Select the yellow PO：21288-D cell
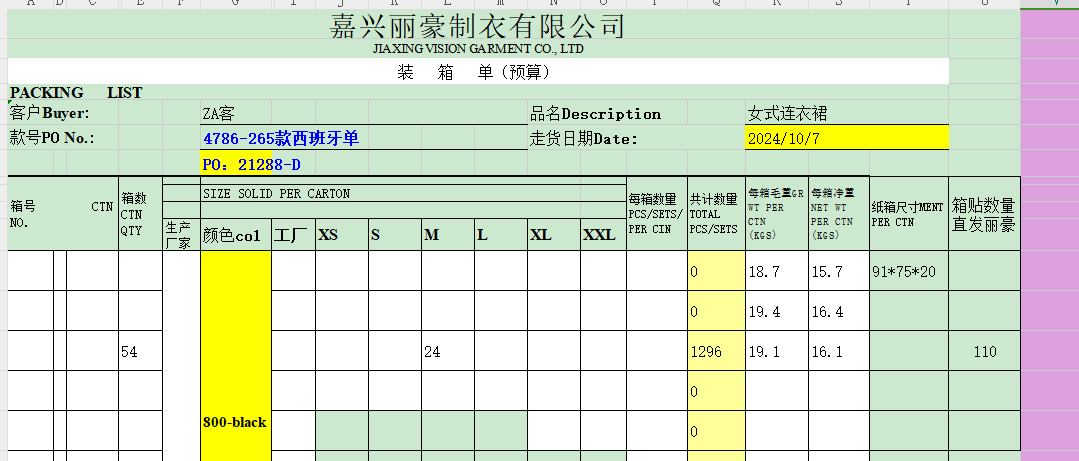1079x461 pixels. [x=251, y=164]
